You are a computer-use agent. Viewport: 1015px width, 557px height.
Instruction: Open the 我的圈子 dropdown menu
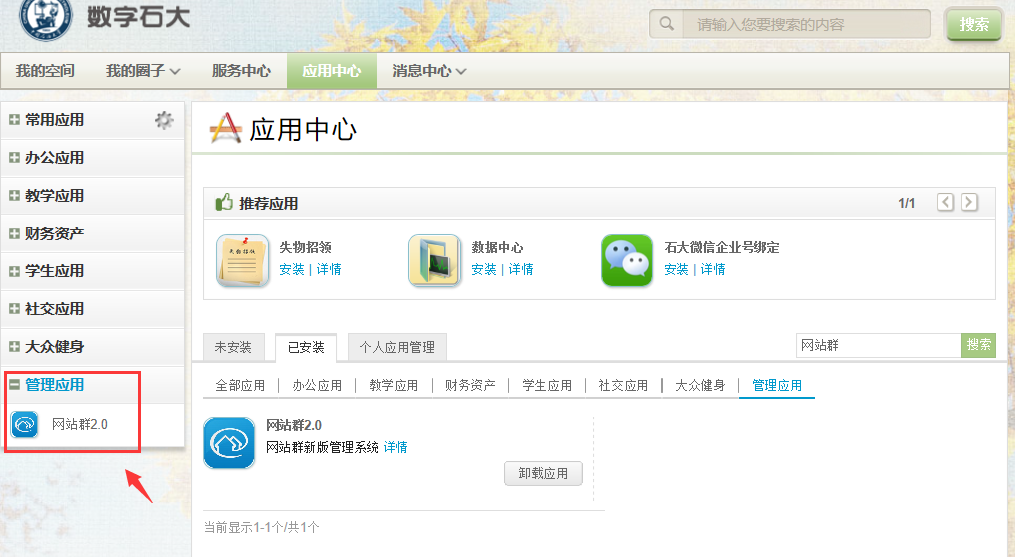pos(143,71)
